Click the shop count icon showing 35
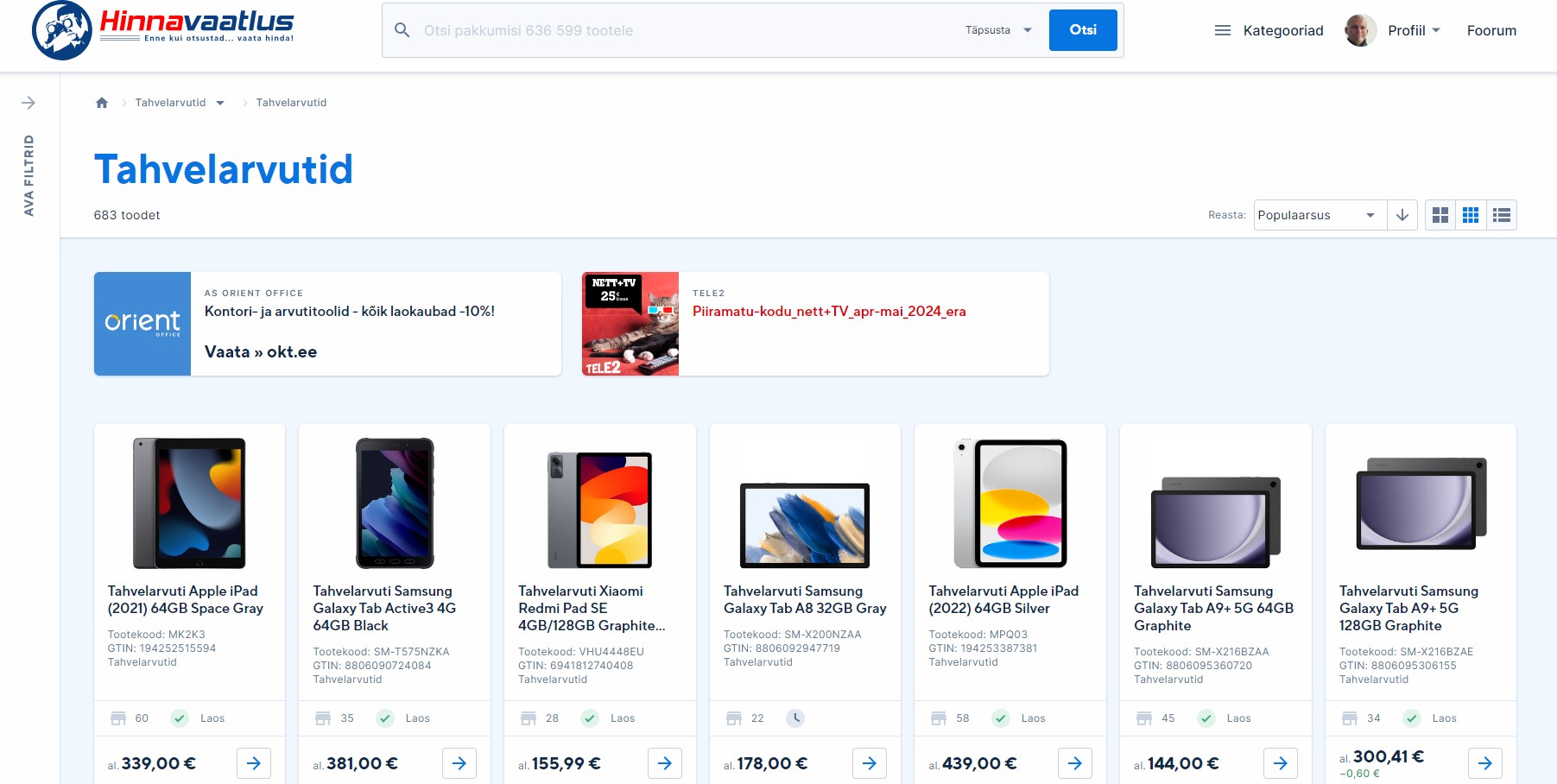The image size is (1557, 784). coord(323,718)
